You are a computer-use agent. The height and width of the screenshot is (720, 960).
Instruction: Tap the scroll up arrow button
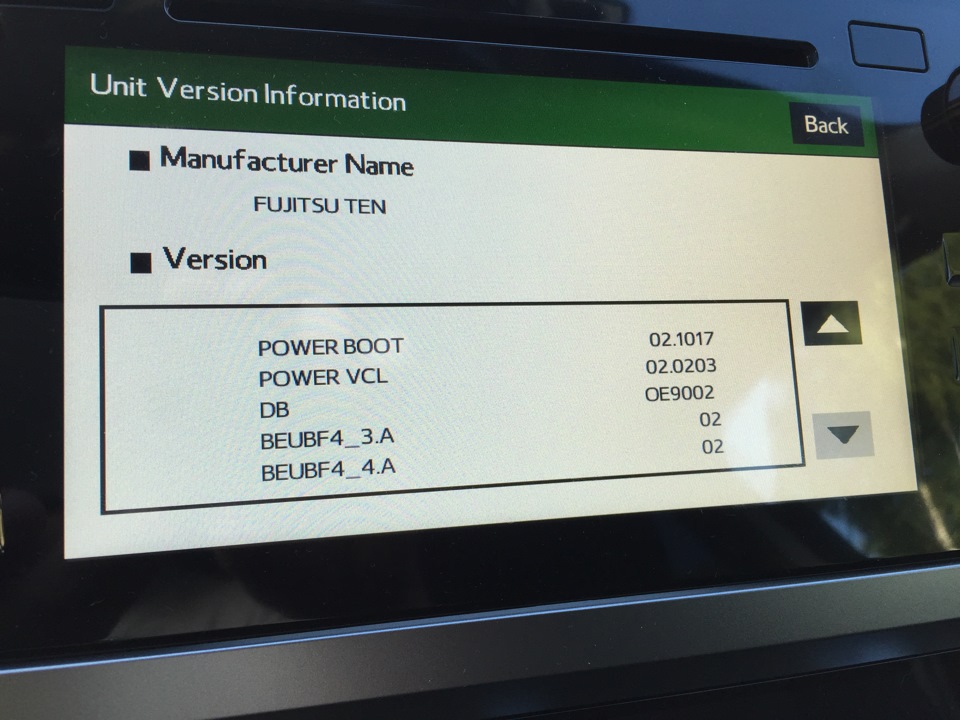pos(832,323)
